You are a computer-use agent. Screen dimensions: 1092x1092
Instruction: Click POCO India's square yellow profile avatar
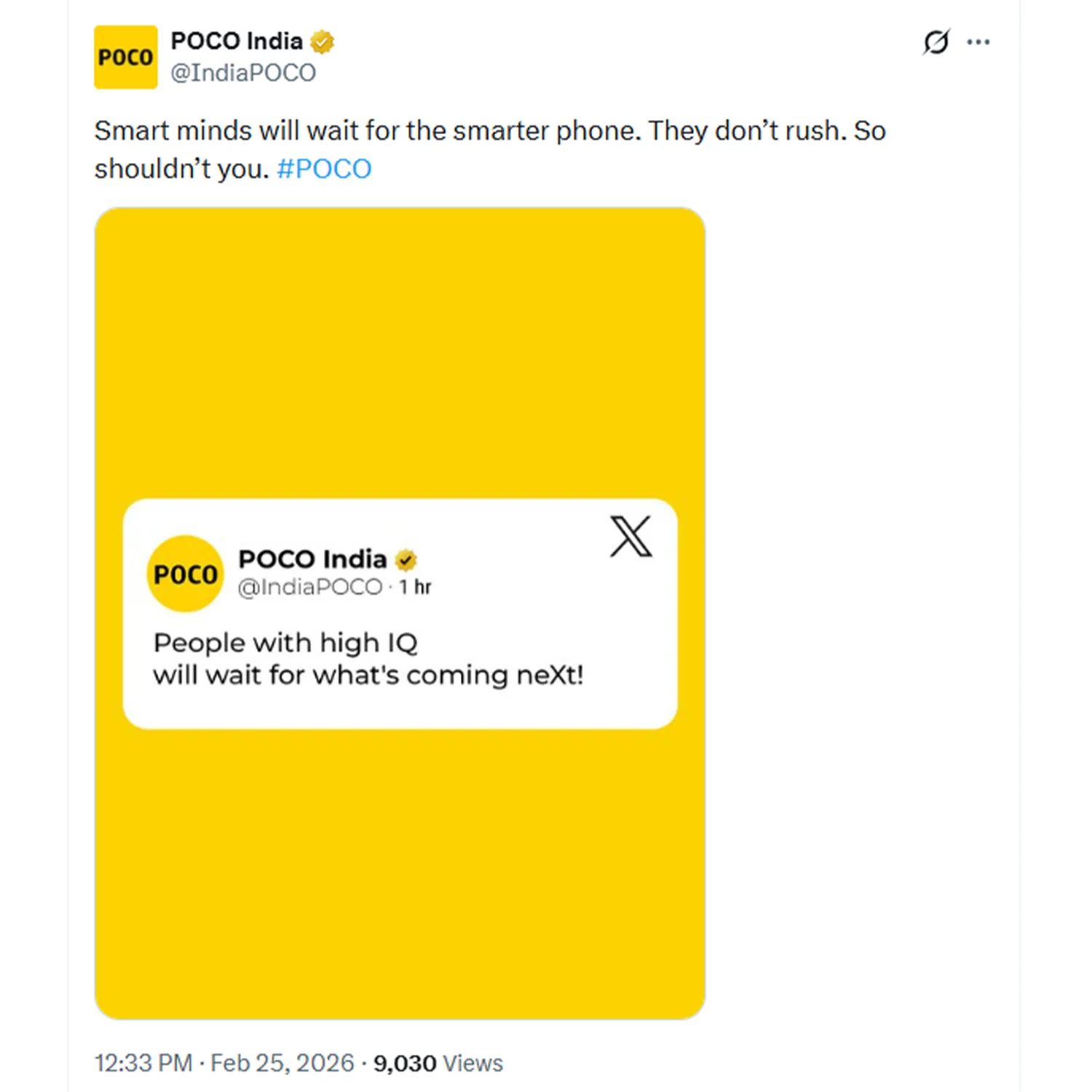[x=125, y=57]
